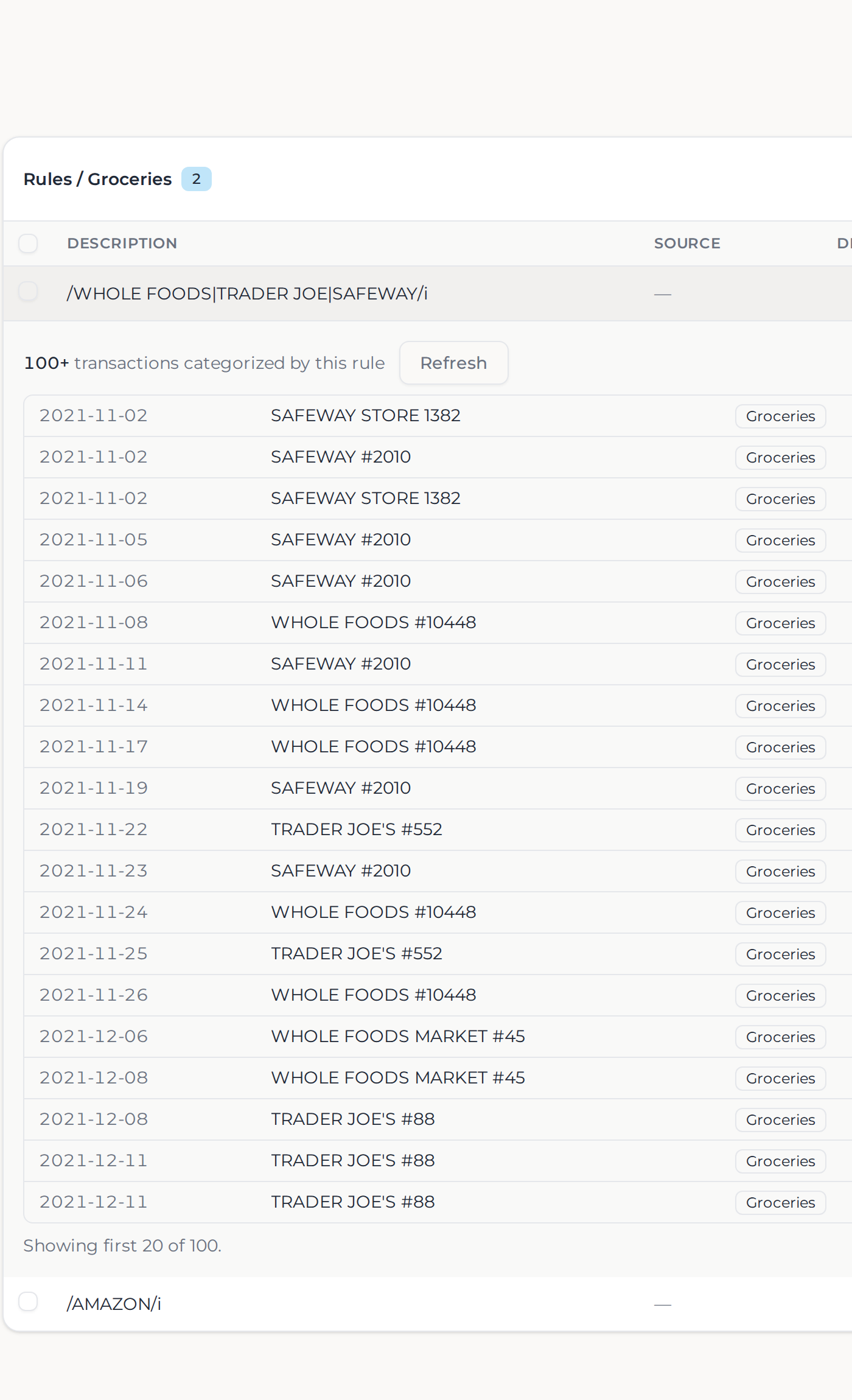Screen dimensions: 852x1400
Task: Click the Groceries tag on the 2021-12-06 row
Action: [x=780, y=1037]
